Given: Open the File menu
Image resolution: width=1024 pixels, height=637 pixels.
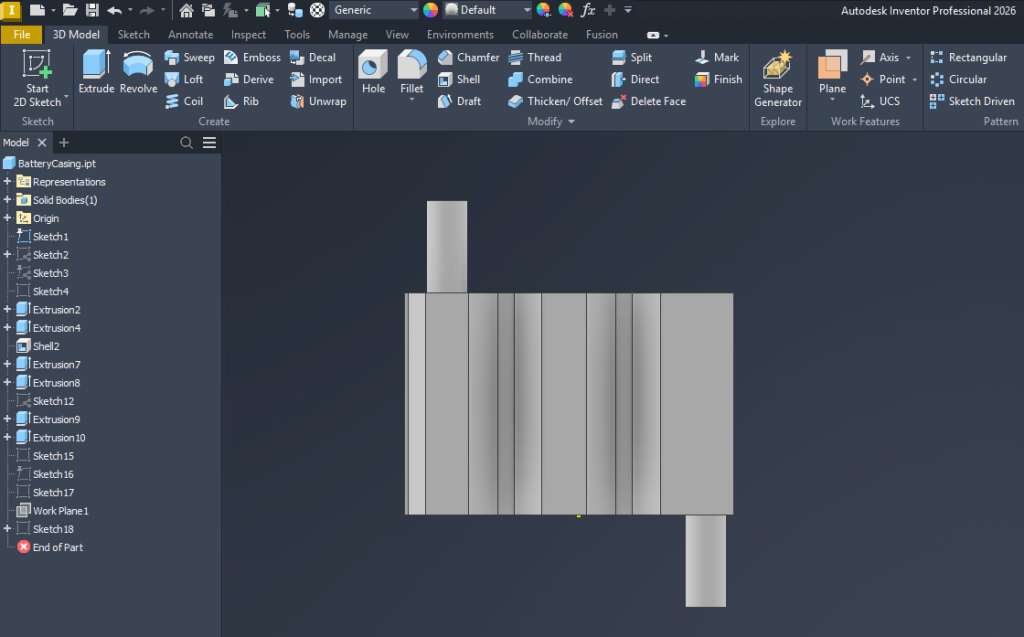Looking at the screenshot, I should pyautogui.click(x=21, y=34).
